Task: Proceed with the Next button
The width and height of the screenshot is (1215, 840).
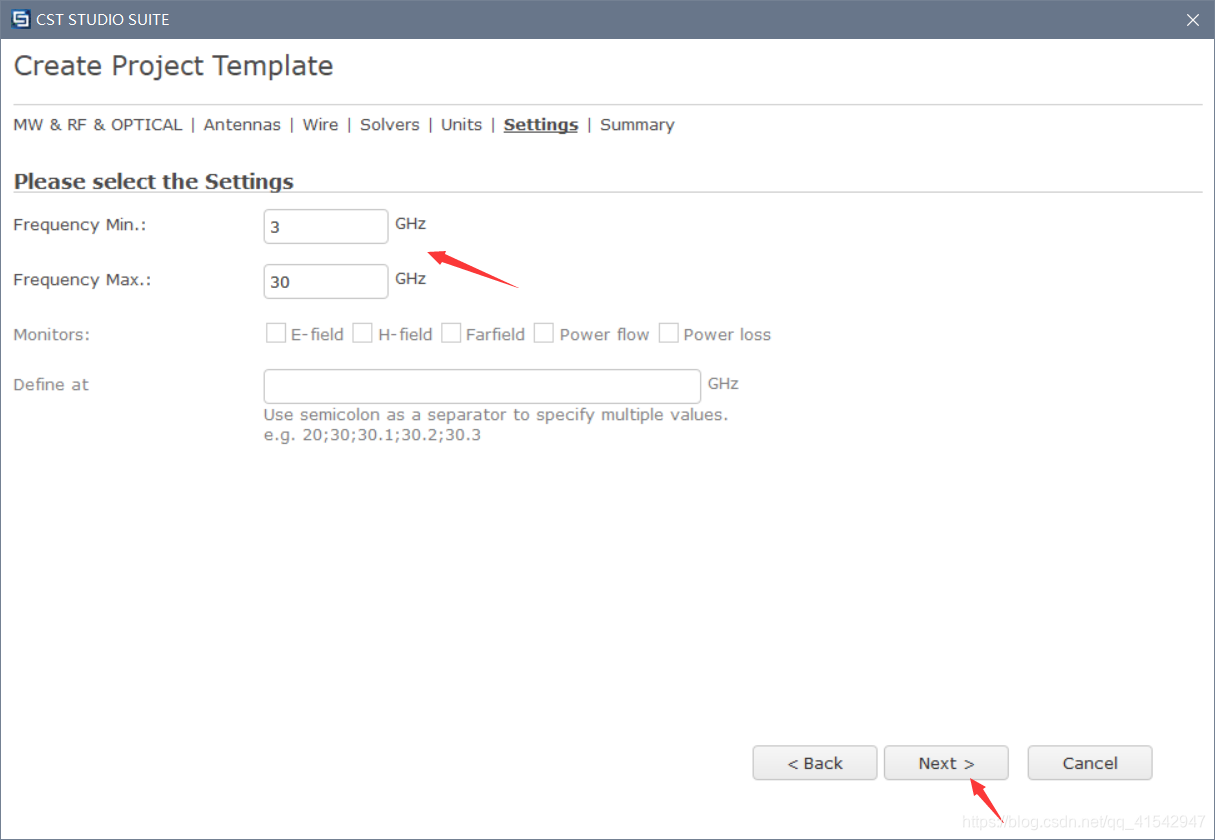Action: [946, 763]
